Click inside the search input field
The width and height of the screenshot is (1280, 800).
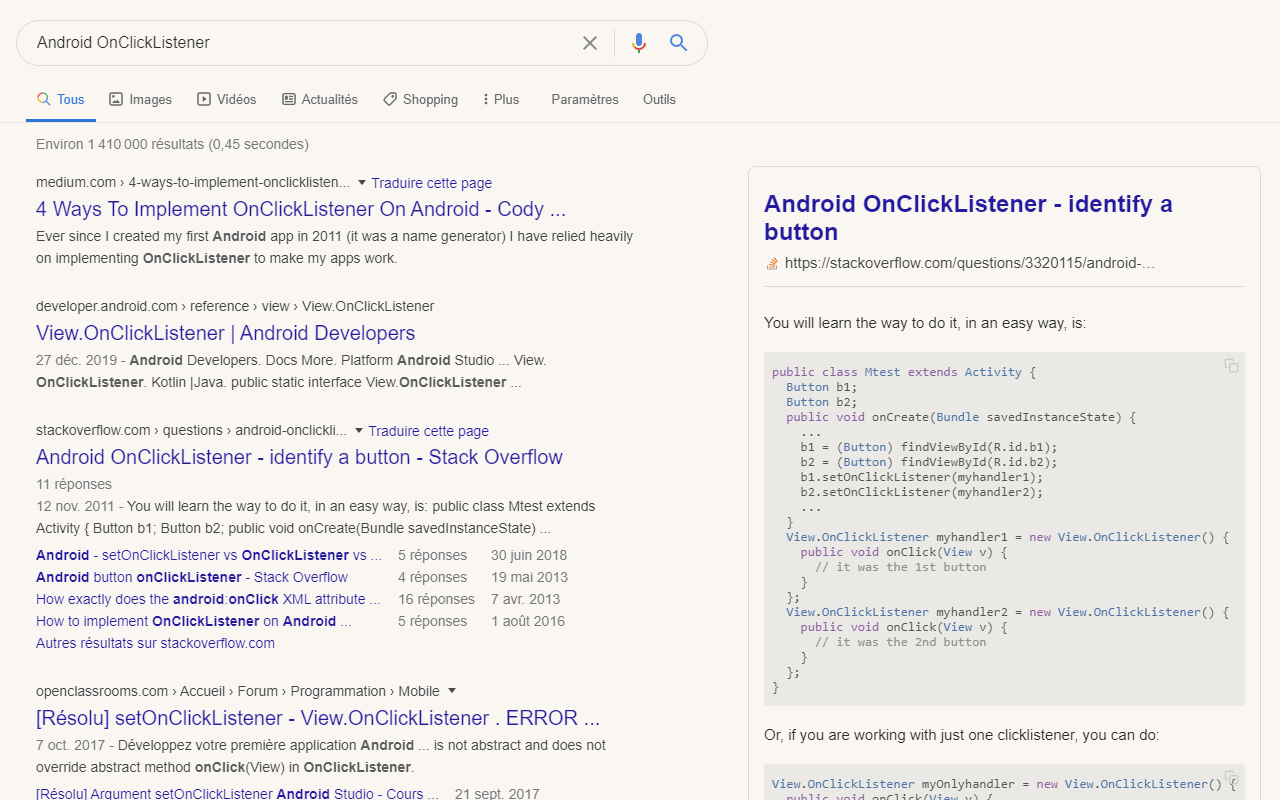tap(300, 43)
